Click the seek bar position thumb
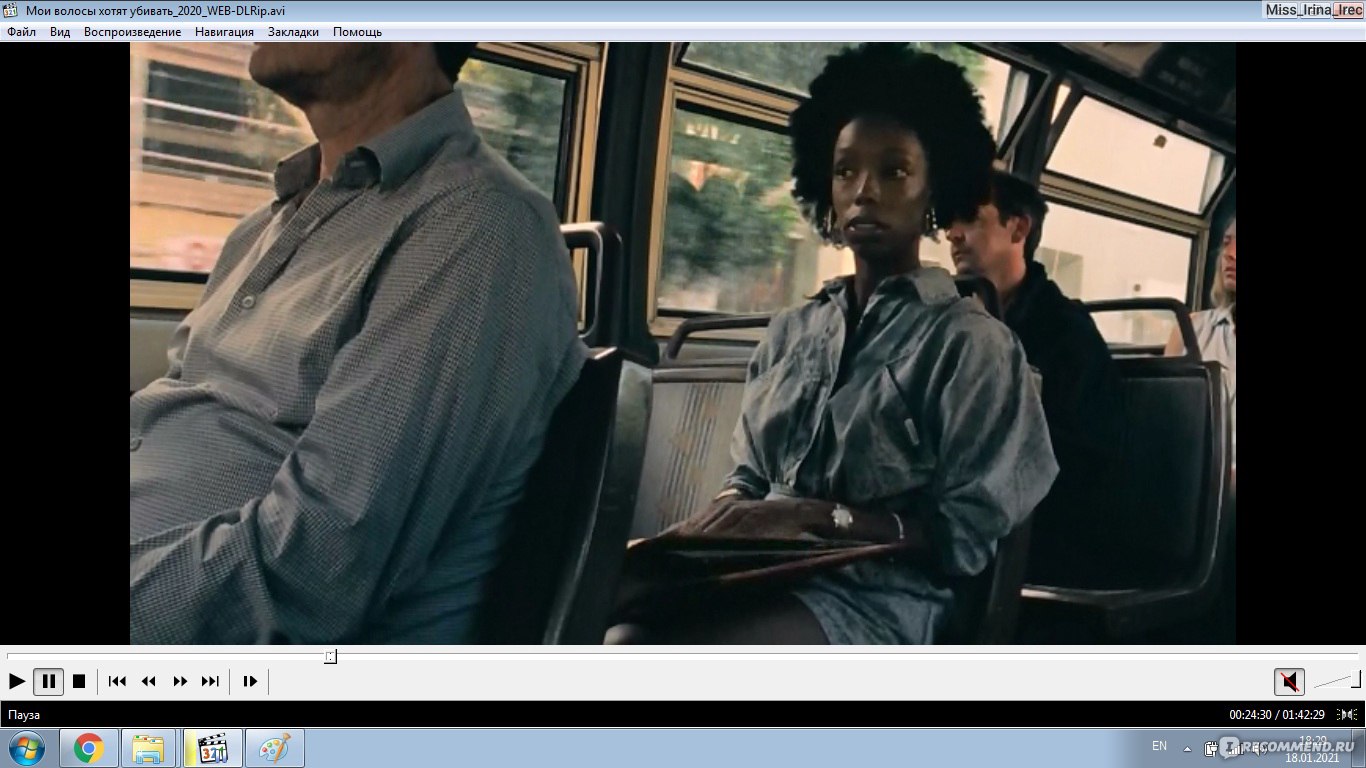Viewport: 1366px width, 768px height. click(x=330, y=656)
